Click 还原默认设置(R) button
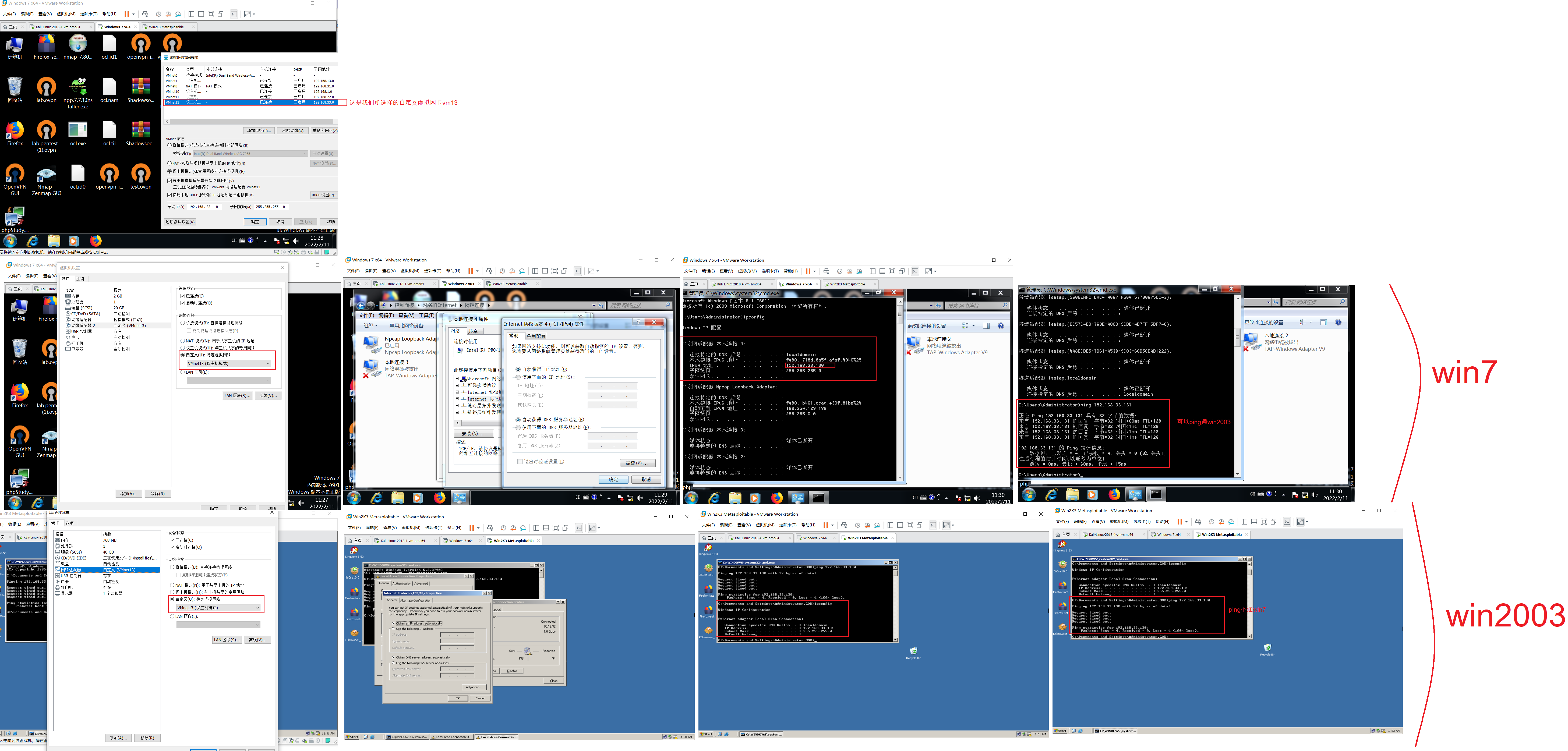Viewport: 1568px width, 751px height. coord(180,222)
